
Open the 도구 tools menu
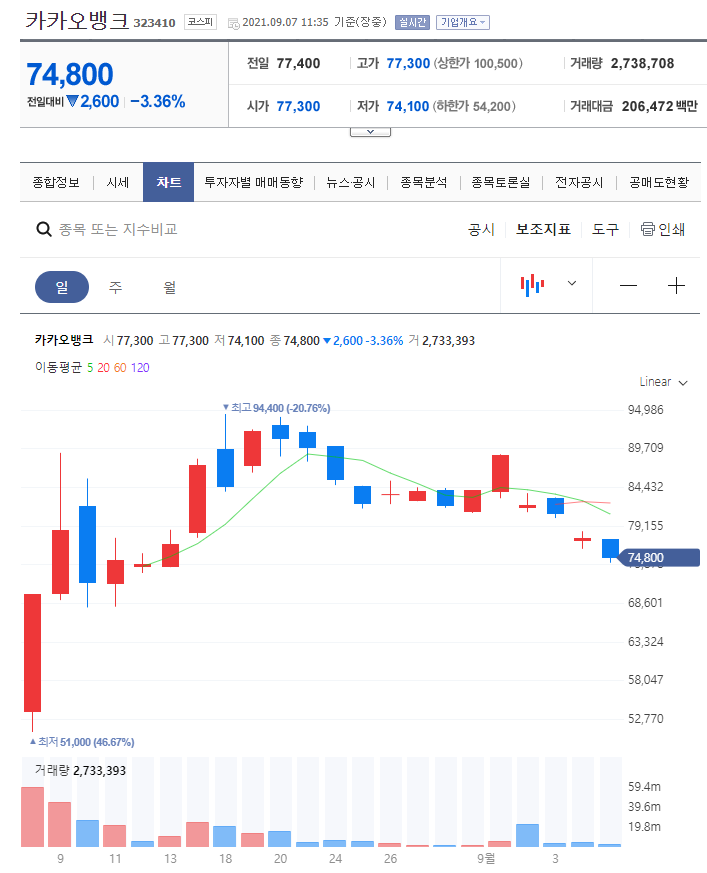pyautogui.click(x=605, y=229)
